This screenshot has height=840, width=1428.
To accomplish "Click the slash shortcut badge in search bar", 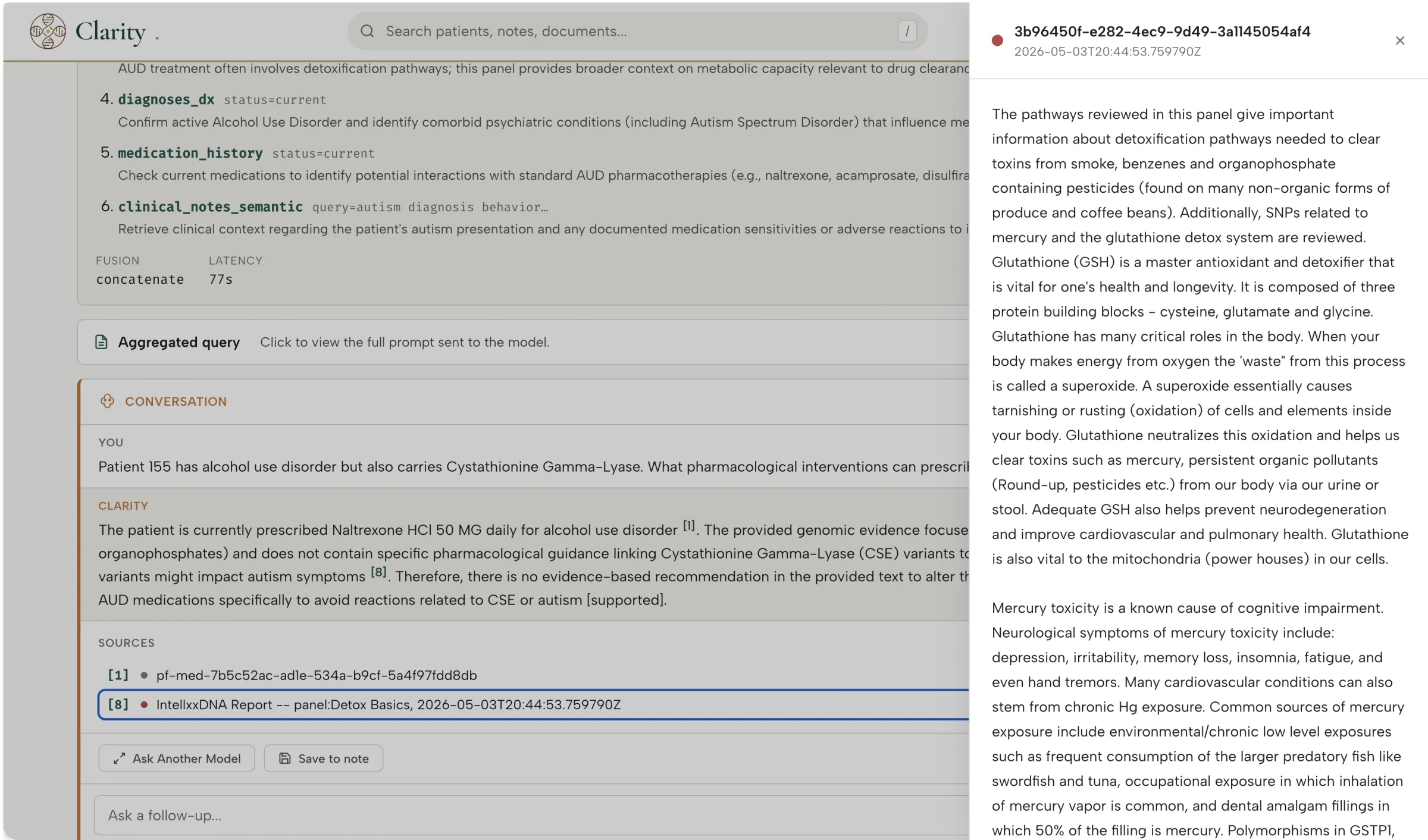I will 907,31.
